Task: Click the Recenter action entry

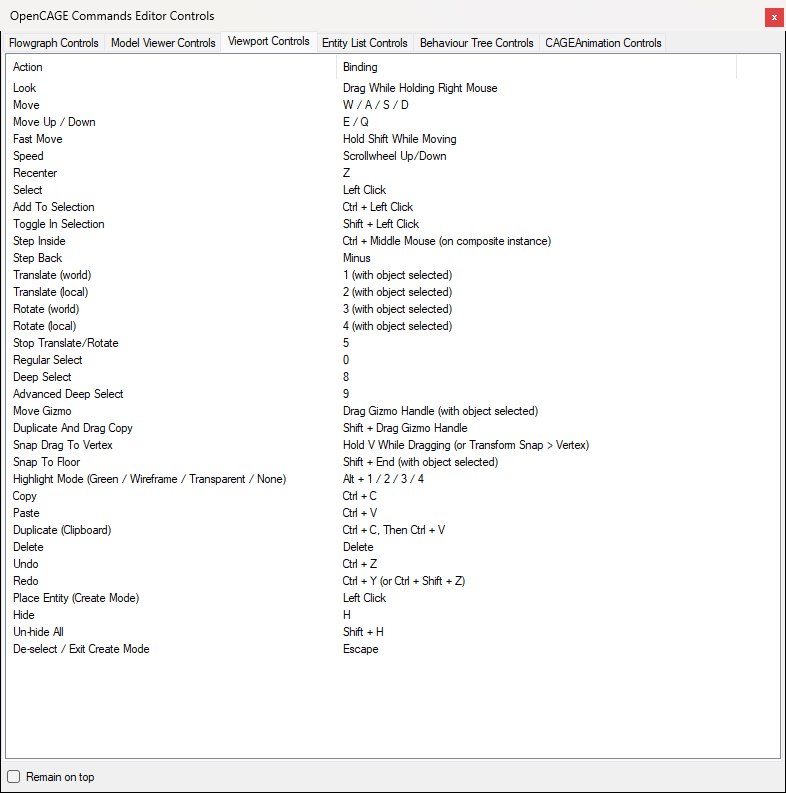Action: 35,173
